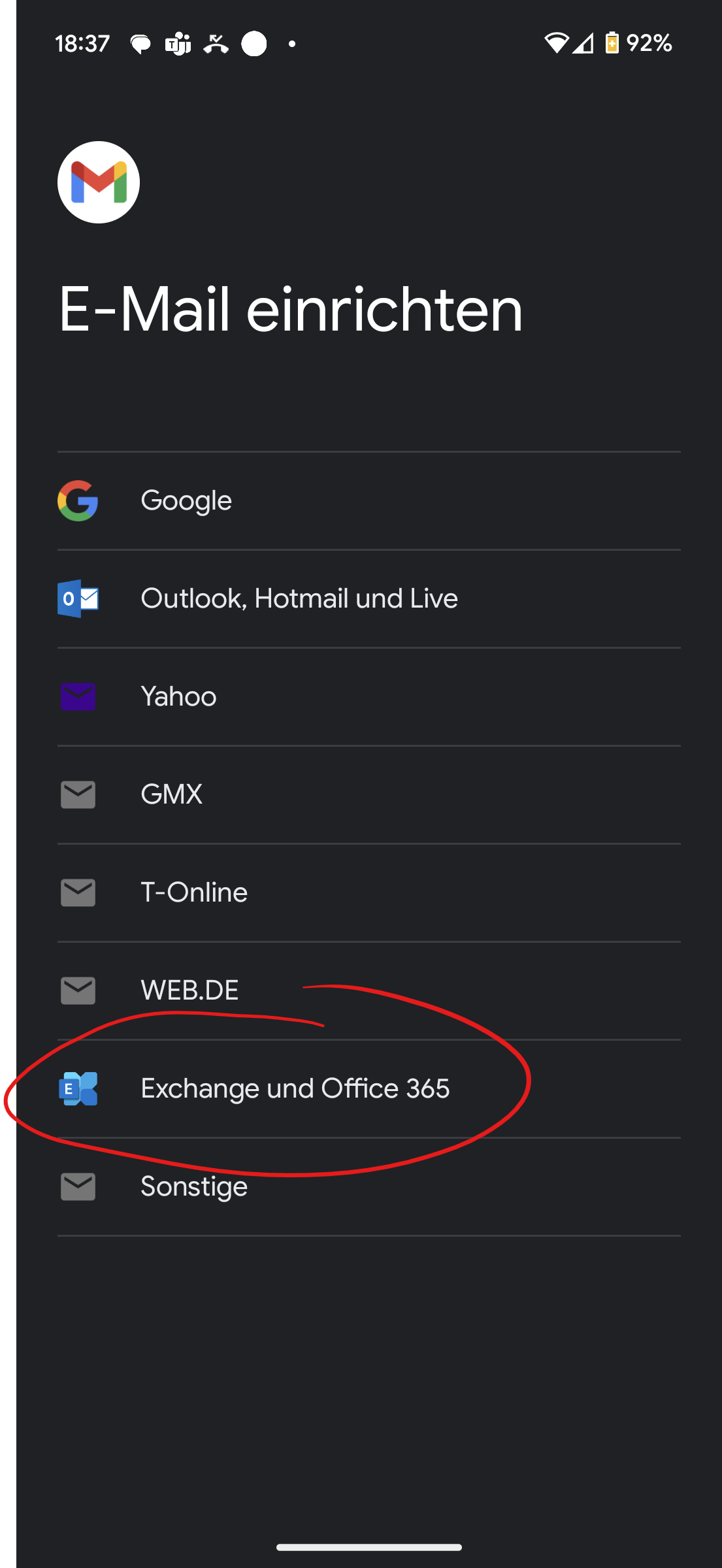Tap the Gmail logo icon

[x=99, y=182]
